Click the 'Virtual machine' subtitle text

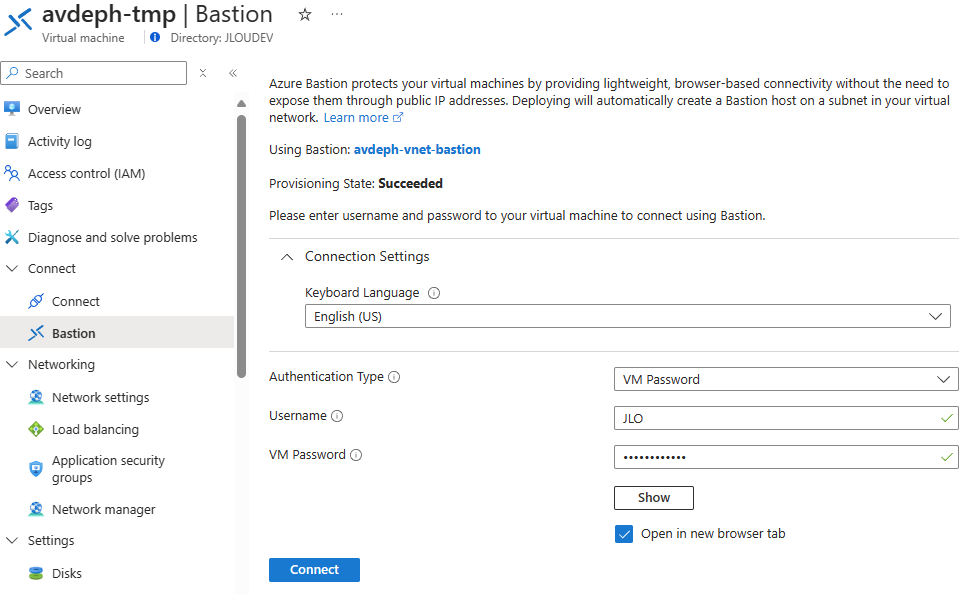click(83, 38)
